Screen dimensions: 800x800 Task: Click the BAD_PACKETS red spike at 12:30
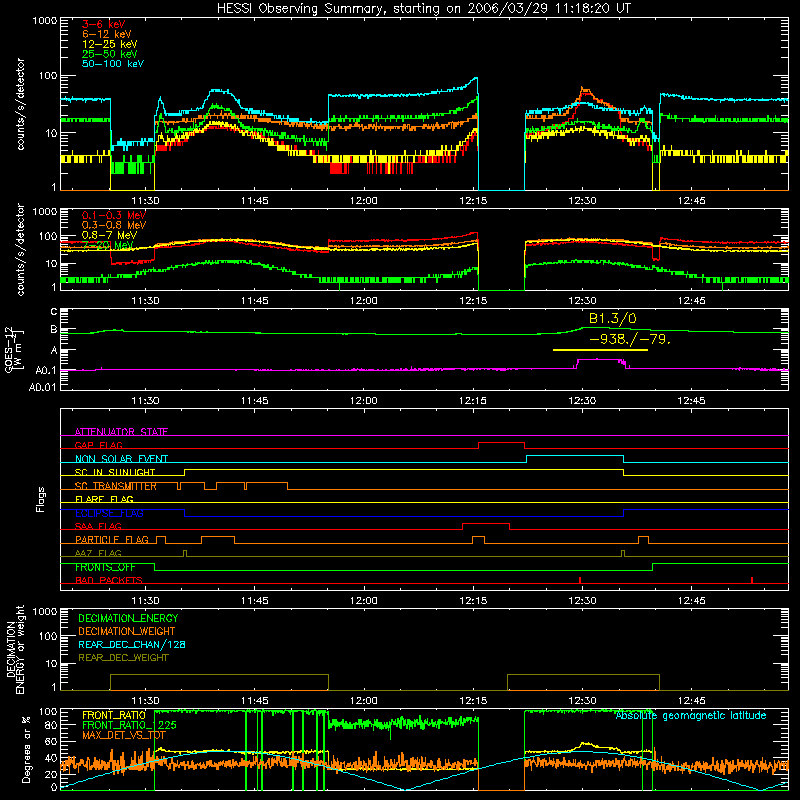[581, 580]
